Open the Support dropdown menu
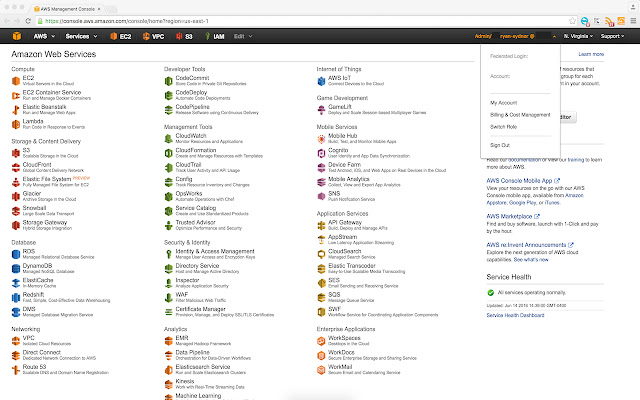Screen dimensions: 640x400 point(612,36)
